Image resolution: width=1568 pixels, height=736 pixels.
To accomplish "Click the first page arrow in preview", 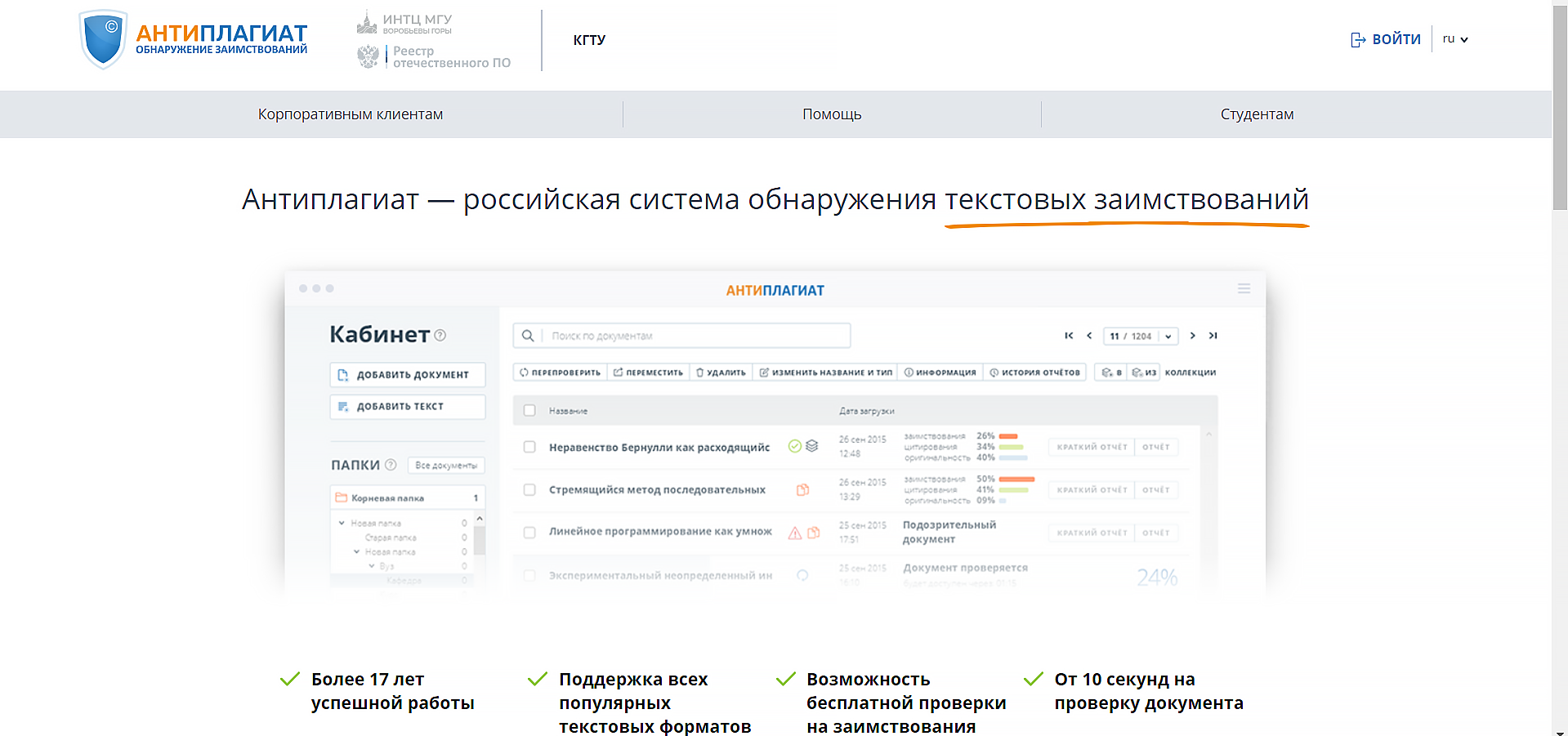I will (1069, 336).
